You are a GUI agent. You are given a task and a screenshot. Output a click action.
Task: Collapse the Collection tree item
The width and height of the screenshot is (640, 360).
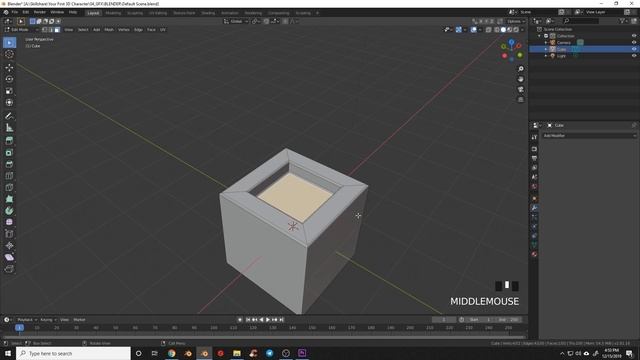point(540,36)
